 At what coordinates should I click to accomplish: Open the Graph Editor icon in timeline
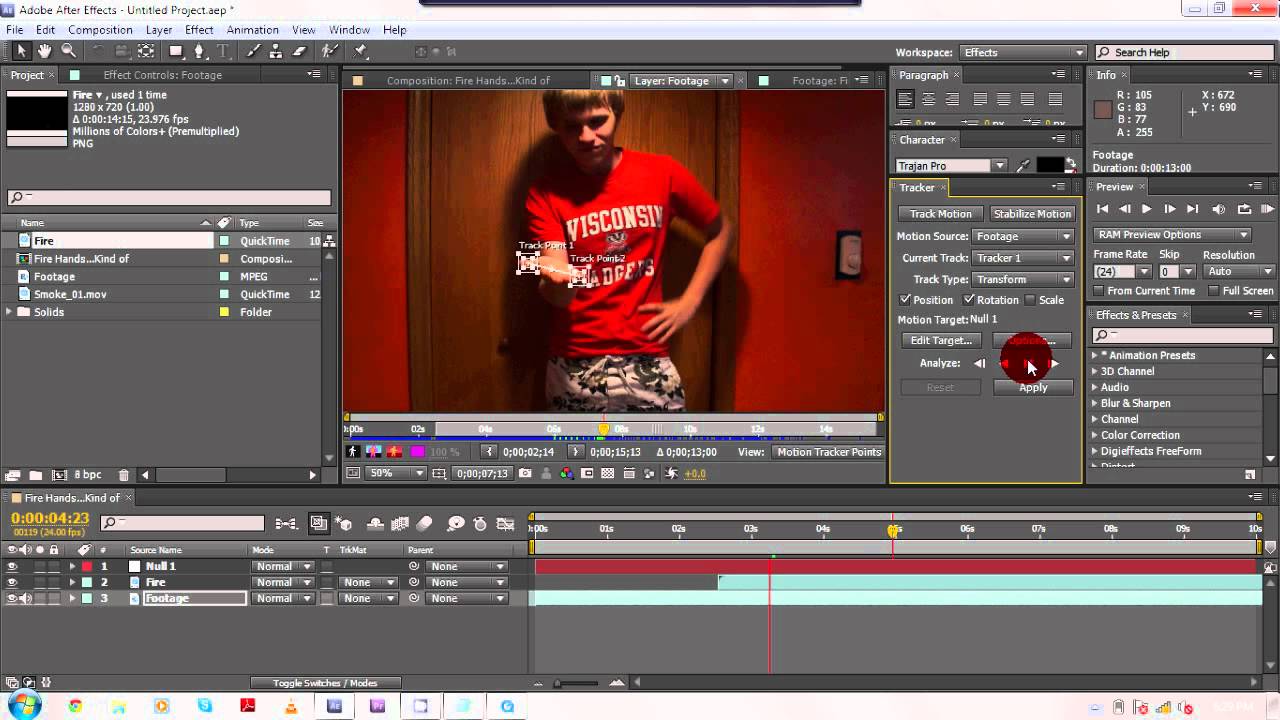[505, 523]
